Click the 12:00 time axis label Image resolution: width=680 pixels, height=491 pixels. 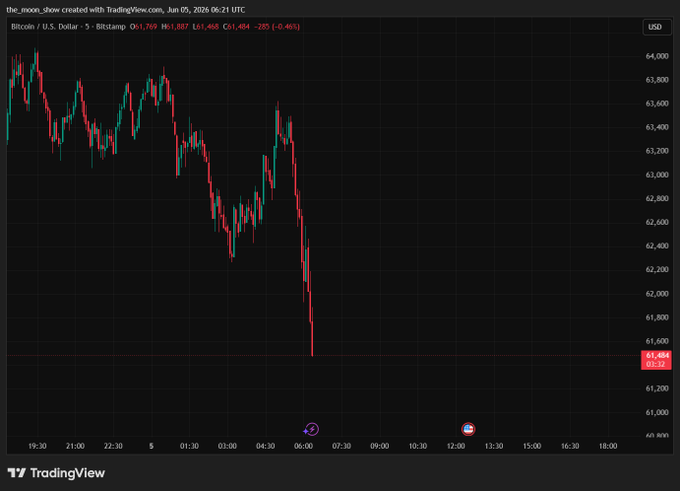[456, 446]
